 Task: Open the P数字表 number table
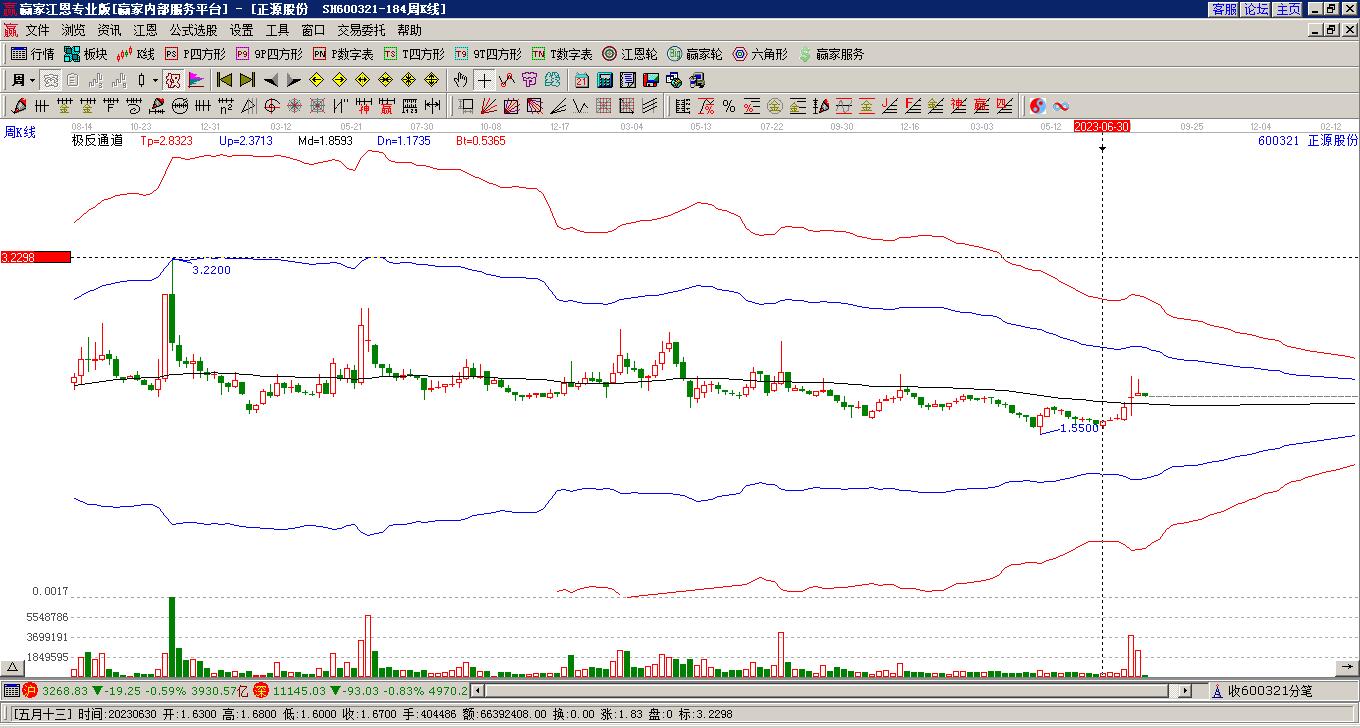click(x=342, y=54)
